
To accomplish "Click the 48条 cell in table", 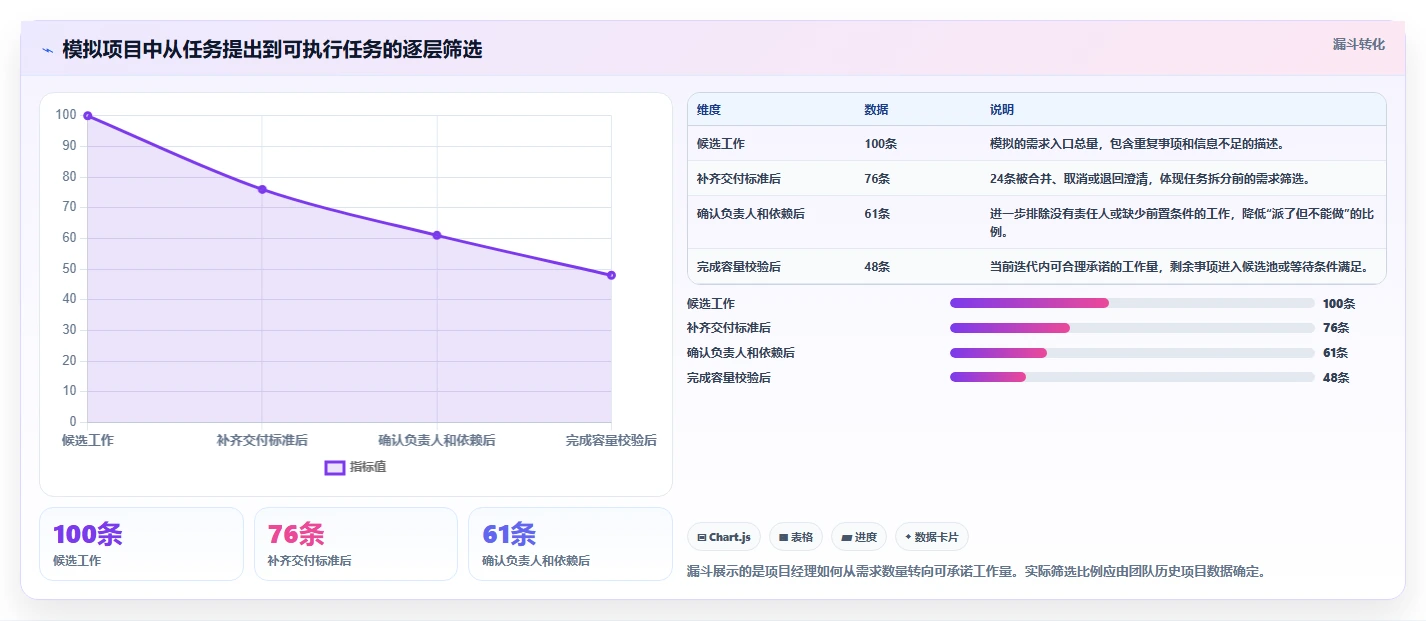I will point(878,267).
